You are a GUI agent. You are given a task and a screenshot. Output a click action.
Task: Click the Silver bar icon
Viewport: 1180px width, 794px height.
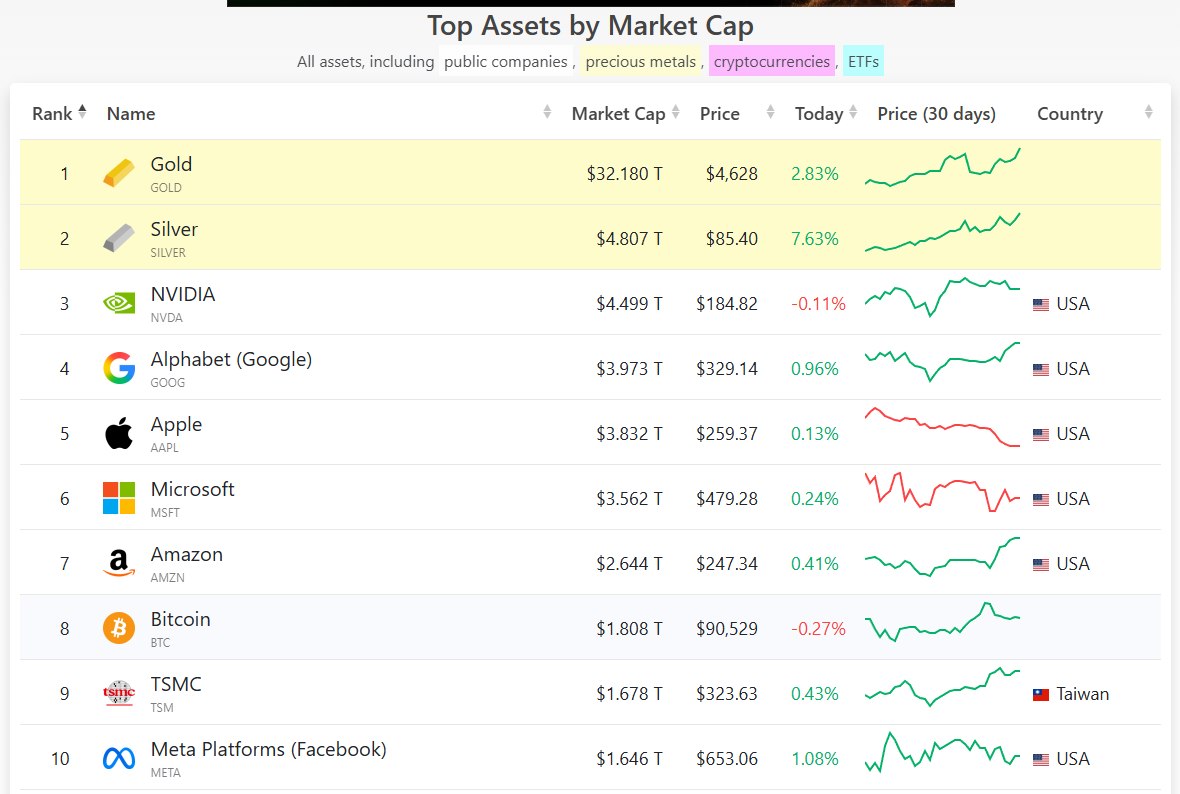click(118, 238)
